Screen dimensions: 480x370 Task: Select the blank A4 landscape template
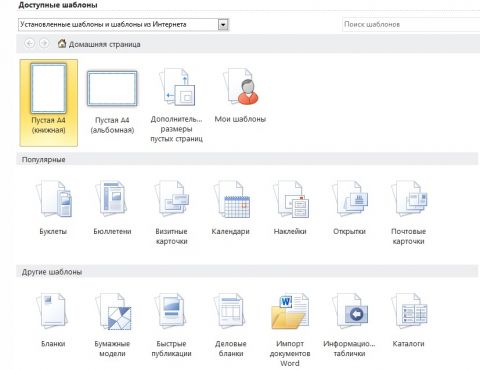point(112,102)
